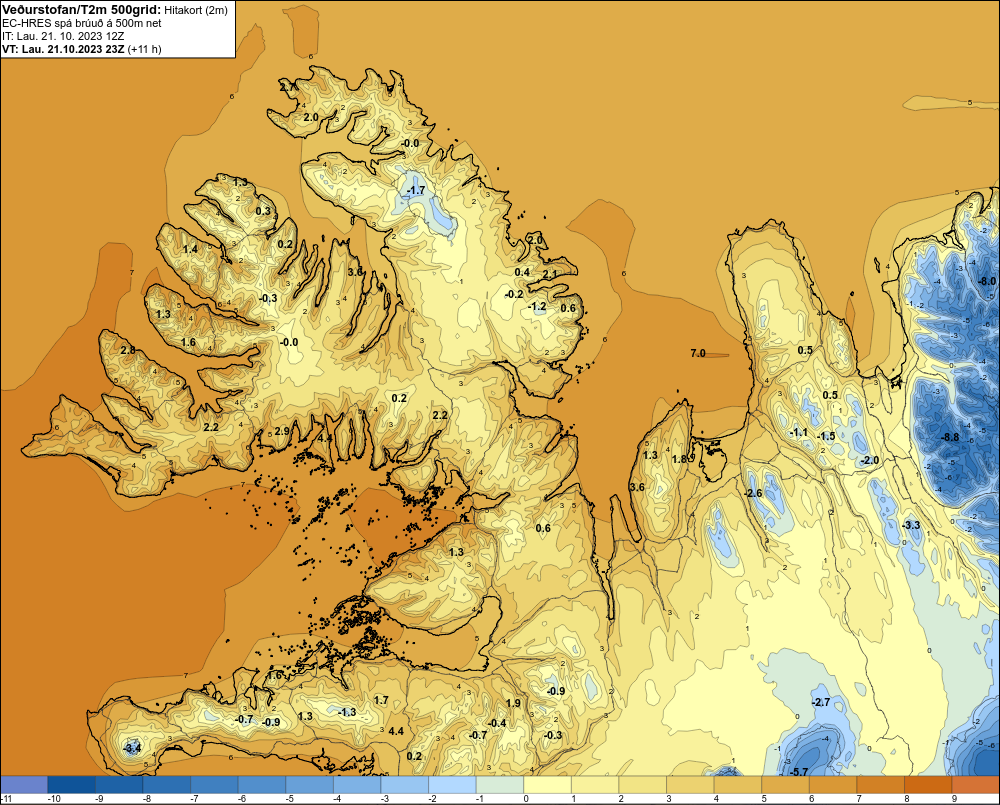This screenshot has height=805, width=1000.
Task: Pick the legend swatch between 0 and 1
Action: click(x=548, y=785)
